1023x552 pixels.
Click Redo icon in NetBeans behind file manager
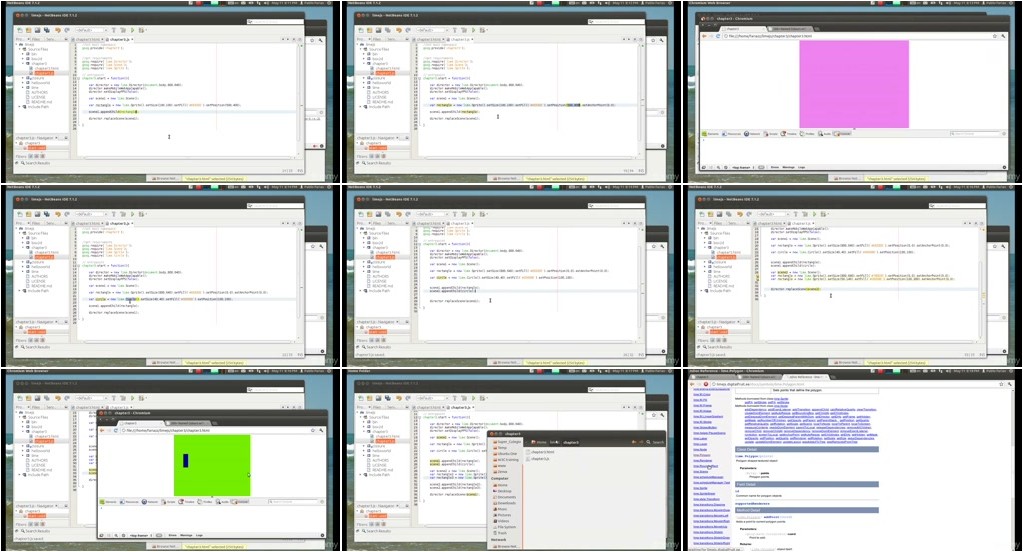point(408,398)
